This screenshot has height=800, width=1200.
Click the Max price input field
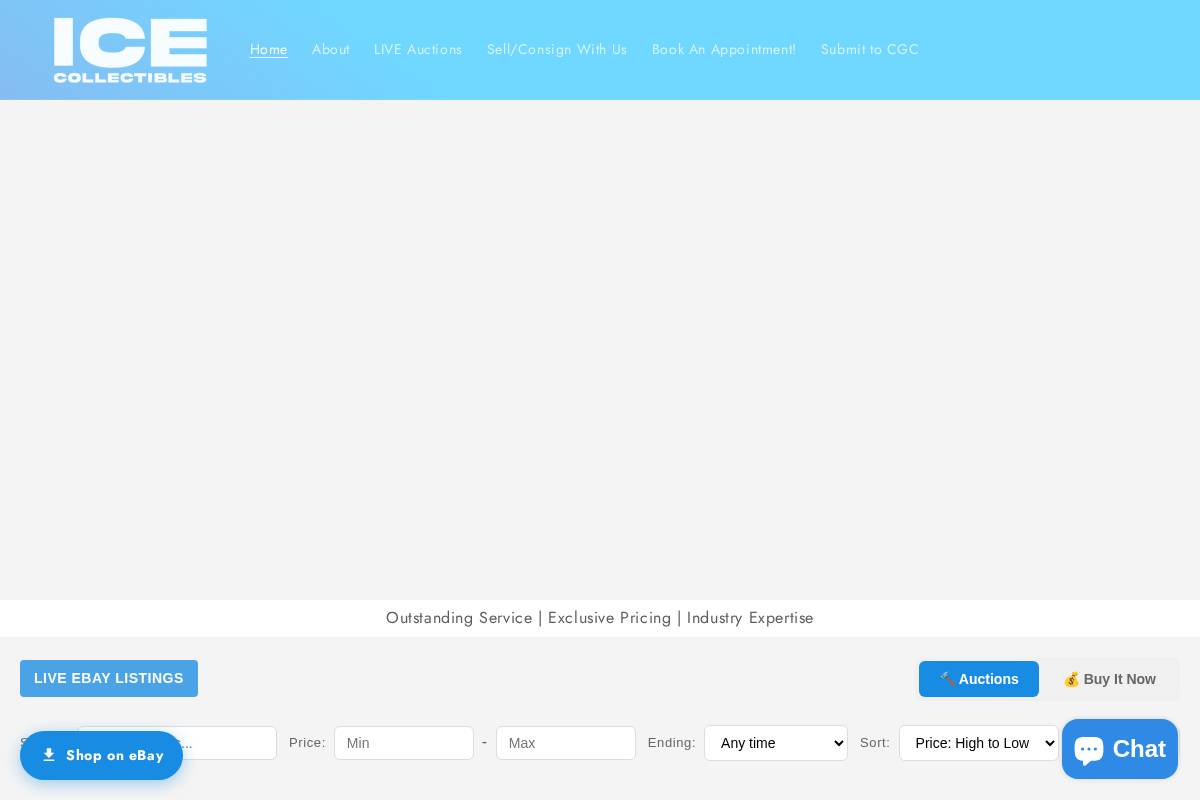pos(566,743)
